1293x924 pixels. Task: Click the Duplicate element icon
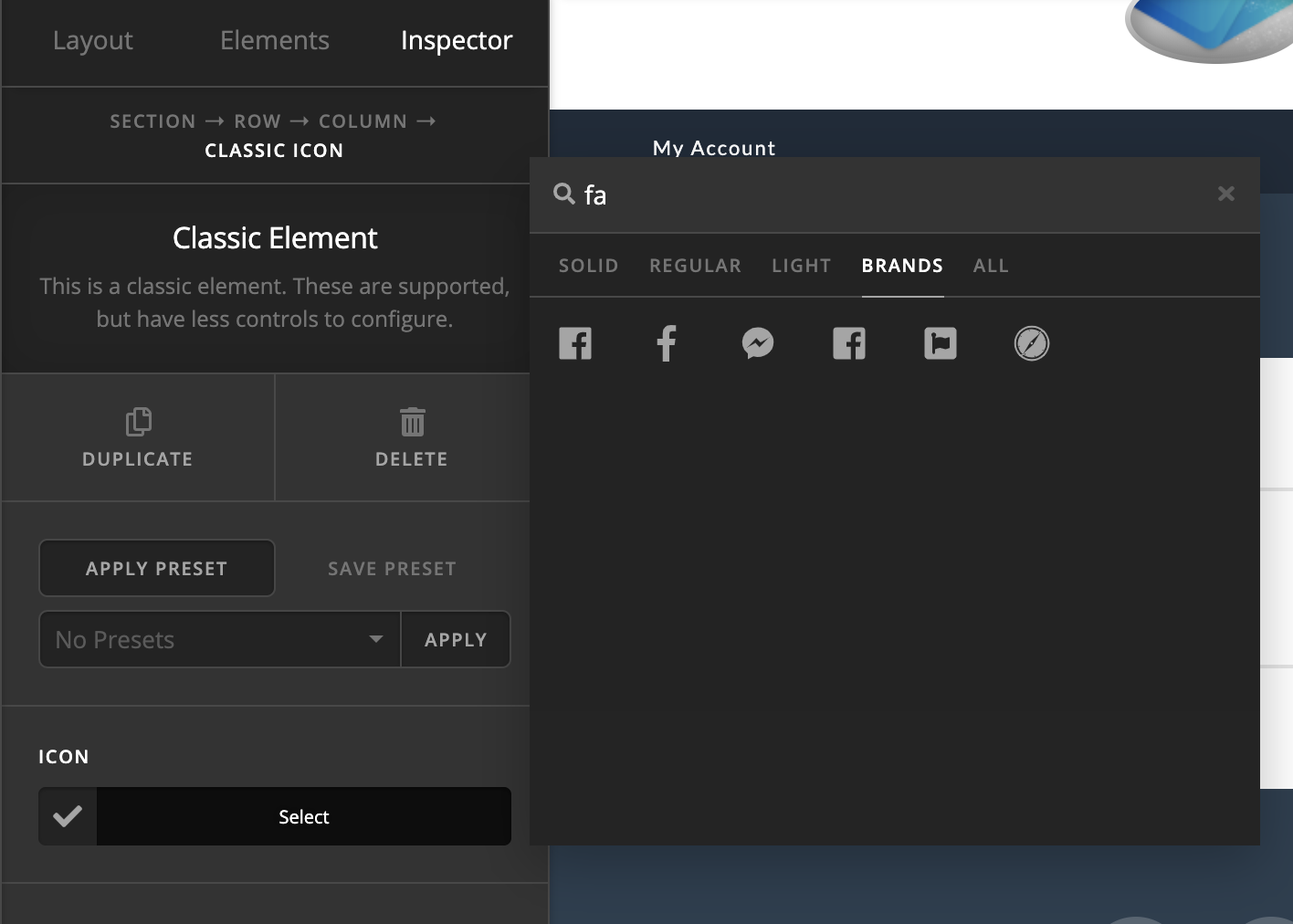138,437
